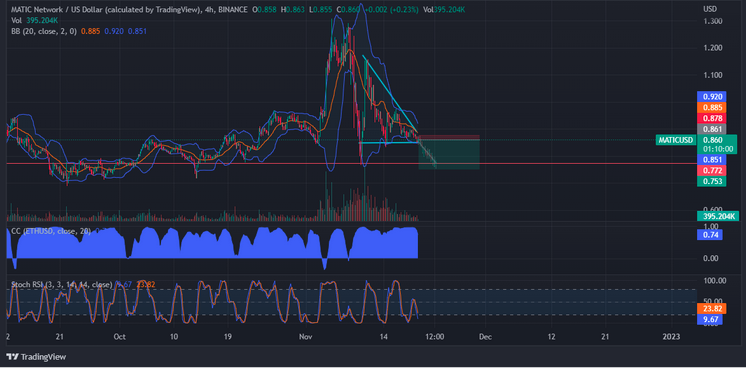Click the USD currency label on price axis
The height and width of the screenshot is (369, 746).
(709, 9)
